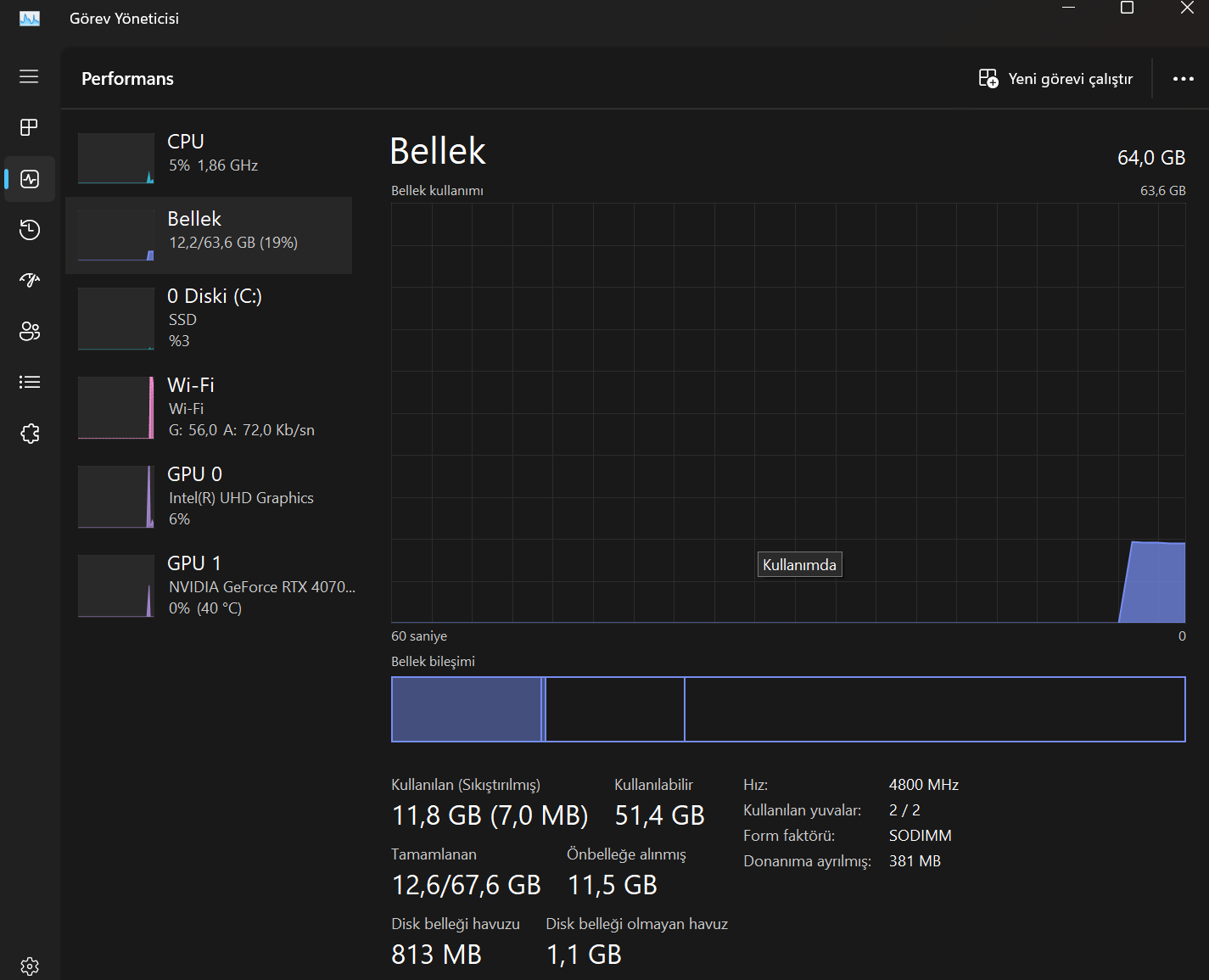
Task: Minimize the Task Manager window
Action: pyautogui.click(x=1069, y=8)
